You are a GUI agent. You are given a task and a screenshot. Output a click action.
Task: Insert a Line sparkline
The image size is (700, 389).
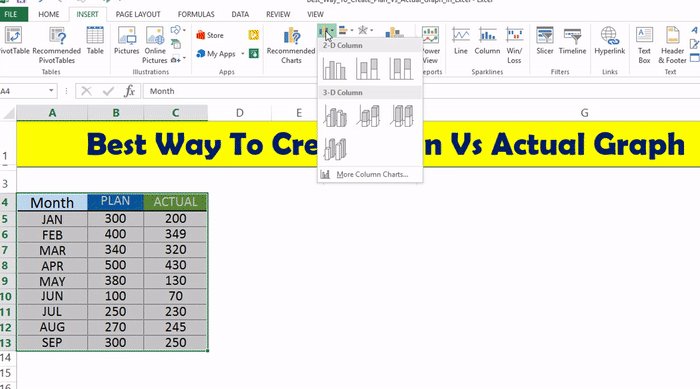(x=460, y=41)
